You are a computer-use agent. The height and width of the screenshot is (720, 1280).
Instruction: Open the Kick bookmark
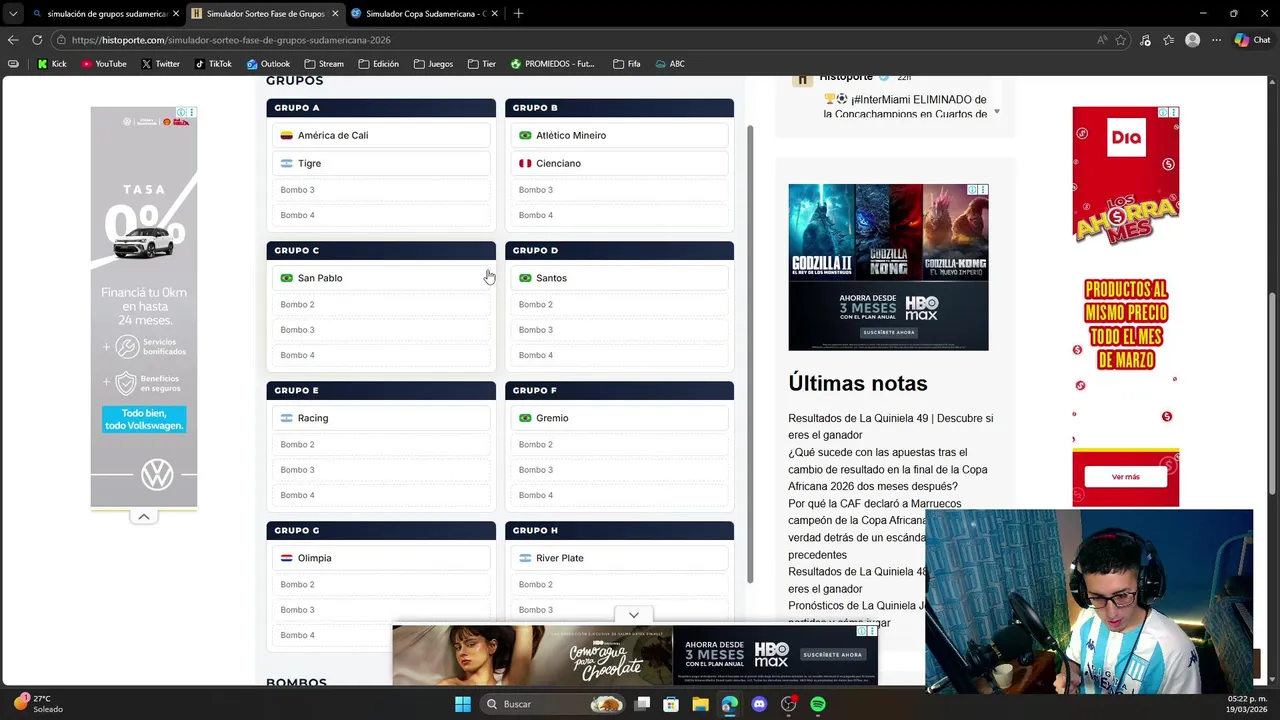coord(52,64)
